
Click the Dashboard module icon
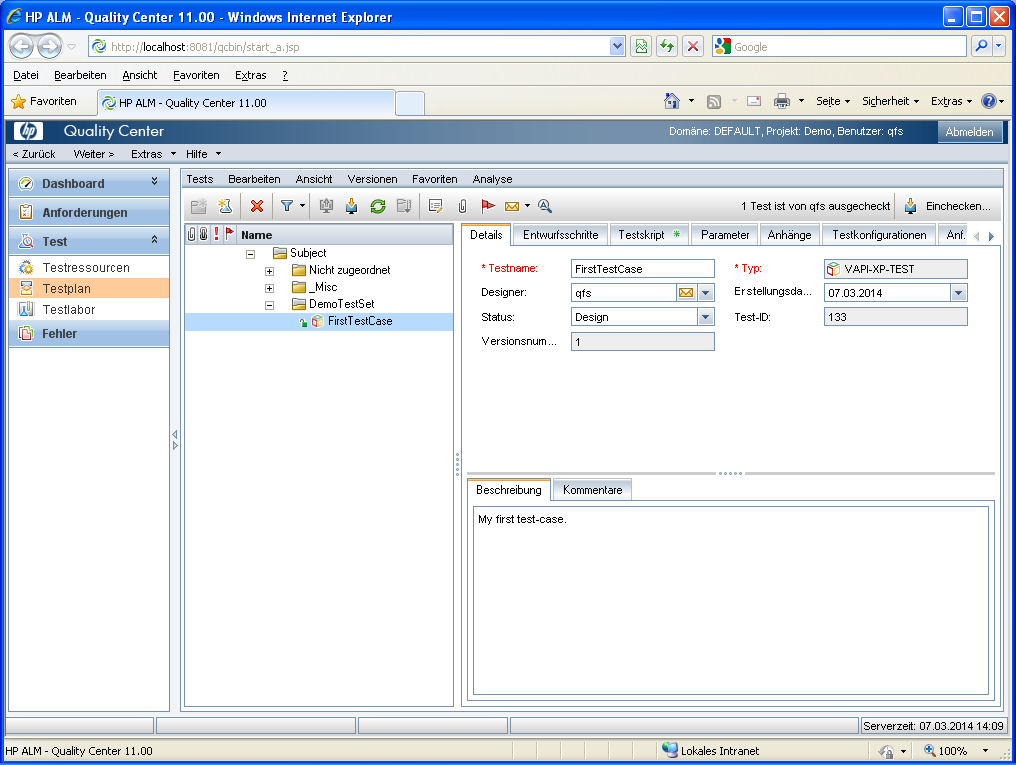coord(26,183)
